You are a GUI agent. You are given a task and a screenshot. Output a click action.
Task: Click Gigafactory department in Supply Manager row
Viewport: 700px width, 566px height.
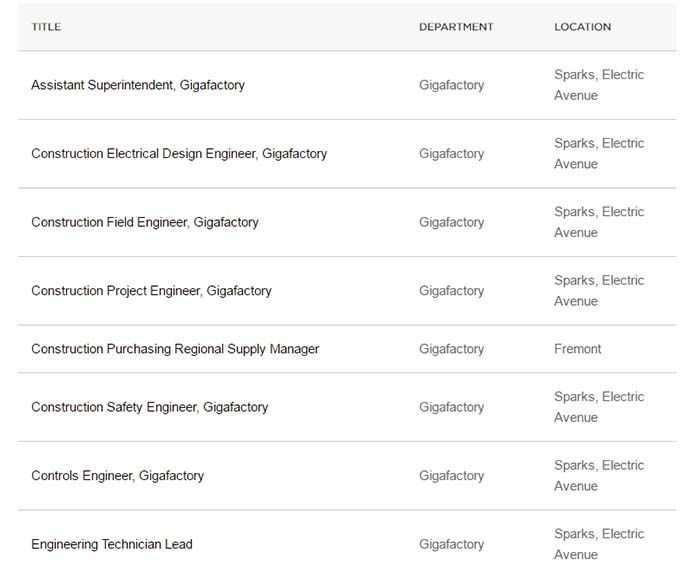pos(451,349)
